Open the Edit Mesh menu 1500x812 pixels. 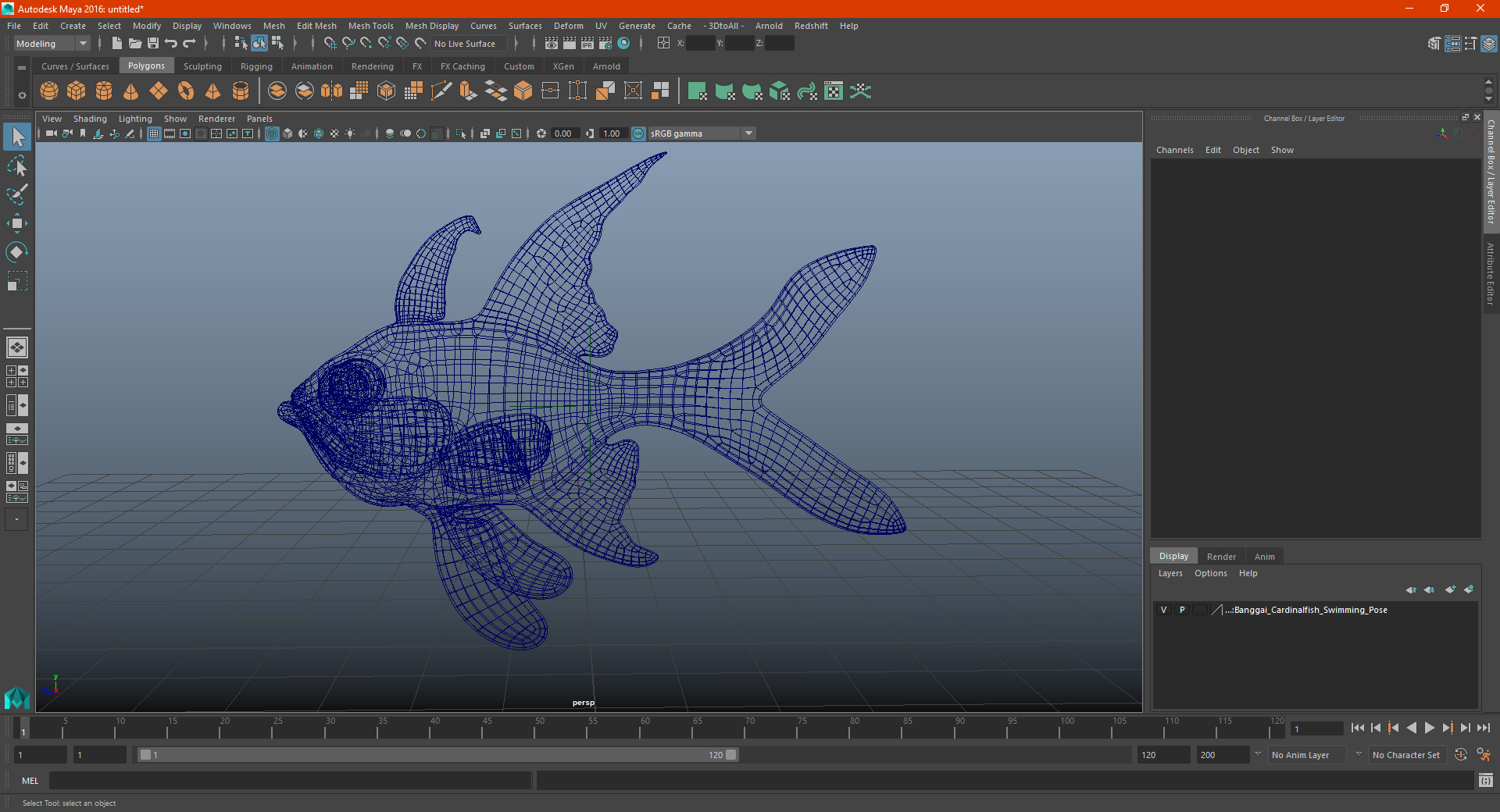coord(316,26)
